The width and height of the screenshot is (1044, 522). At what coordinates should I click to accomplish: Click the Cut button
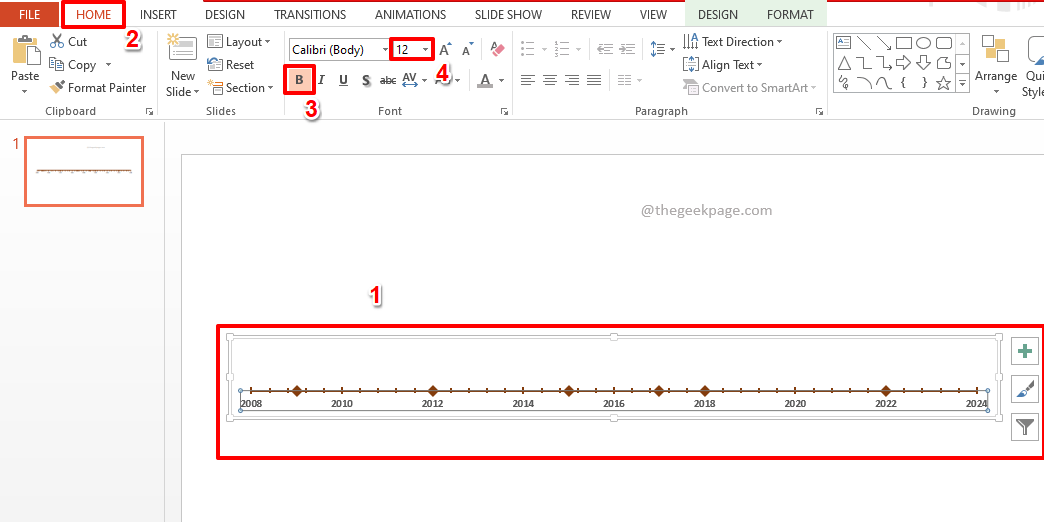(x=68, y=42)
